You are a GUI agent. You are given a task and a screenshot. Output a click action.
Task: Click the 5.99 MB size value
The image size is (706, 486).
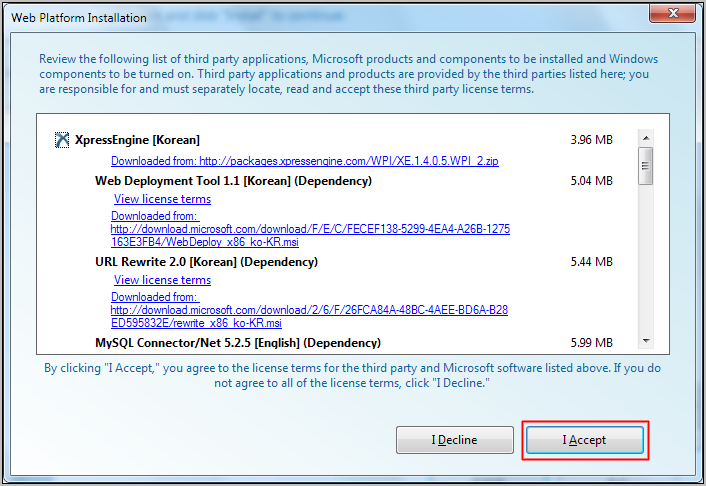[592, 343]
